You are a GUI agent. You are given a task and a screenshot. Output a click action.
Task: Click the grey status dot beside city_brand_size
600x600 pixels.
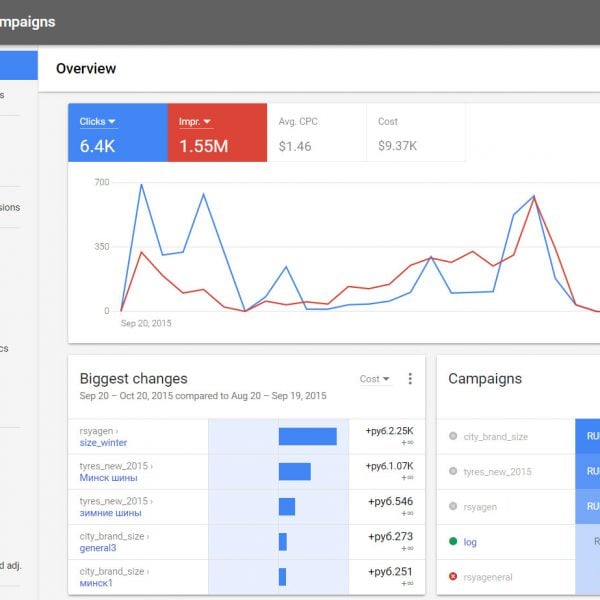[x=453, y=436]
